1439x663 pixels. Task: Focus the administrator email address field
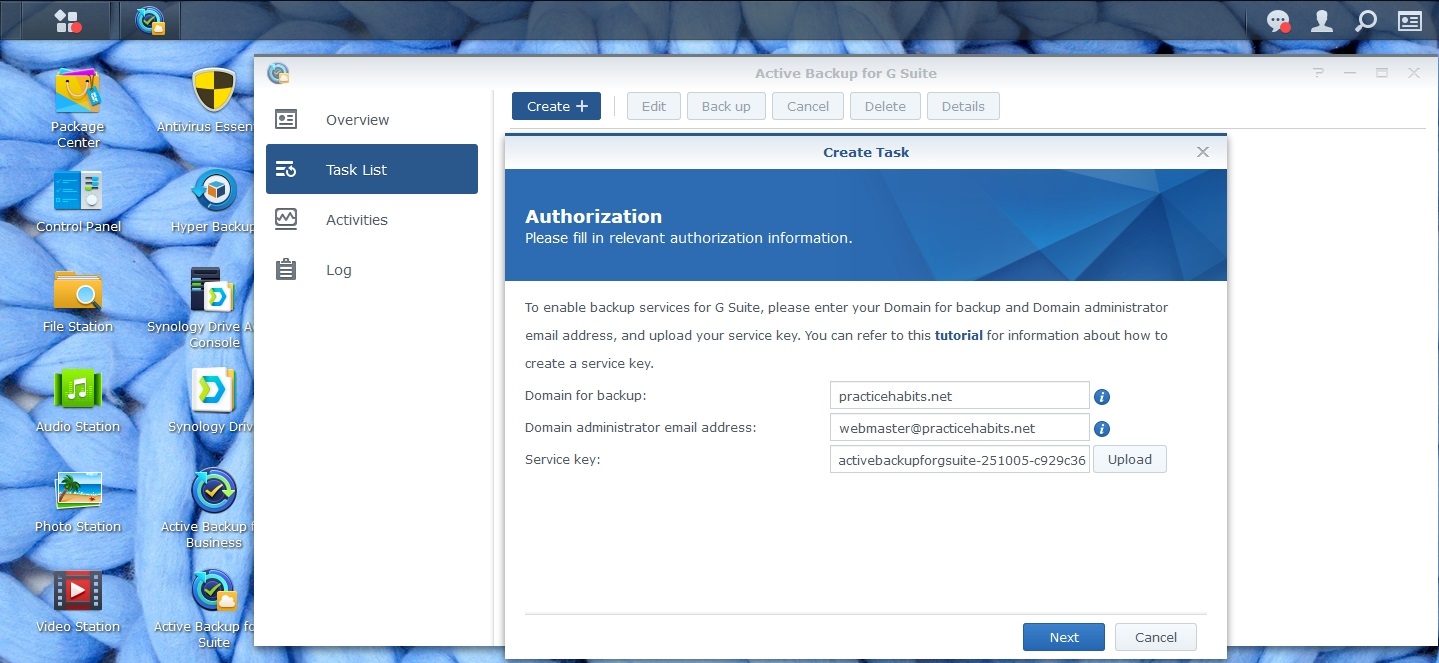coord(959,427)
